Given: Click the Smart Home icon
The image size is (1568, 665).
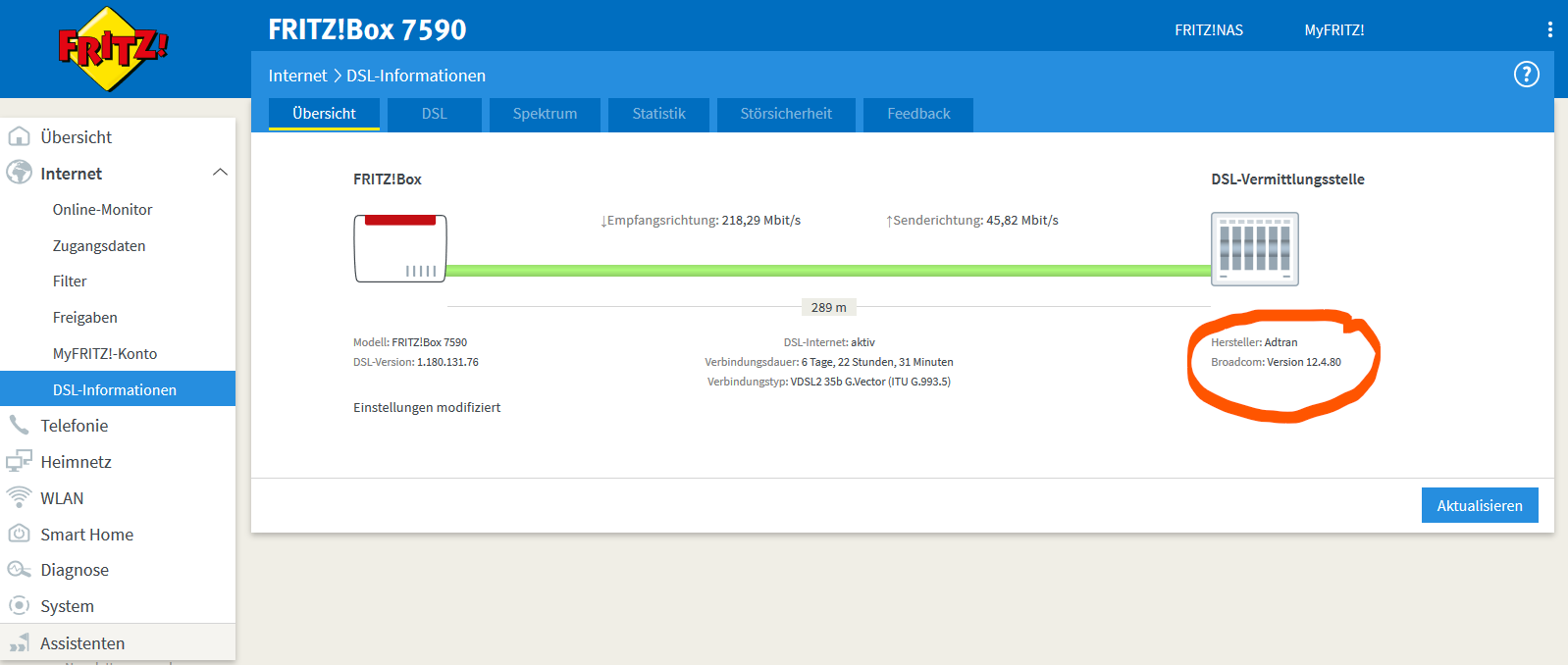Looking at the screenshot, I should (19, 534).
